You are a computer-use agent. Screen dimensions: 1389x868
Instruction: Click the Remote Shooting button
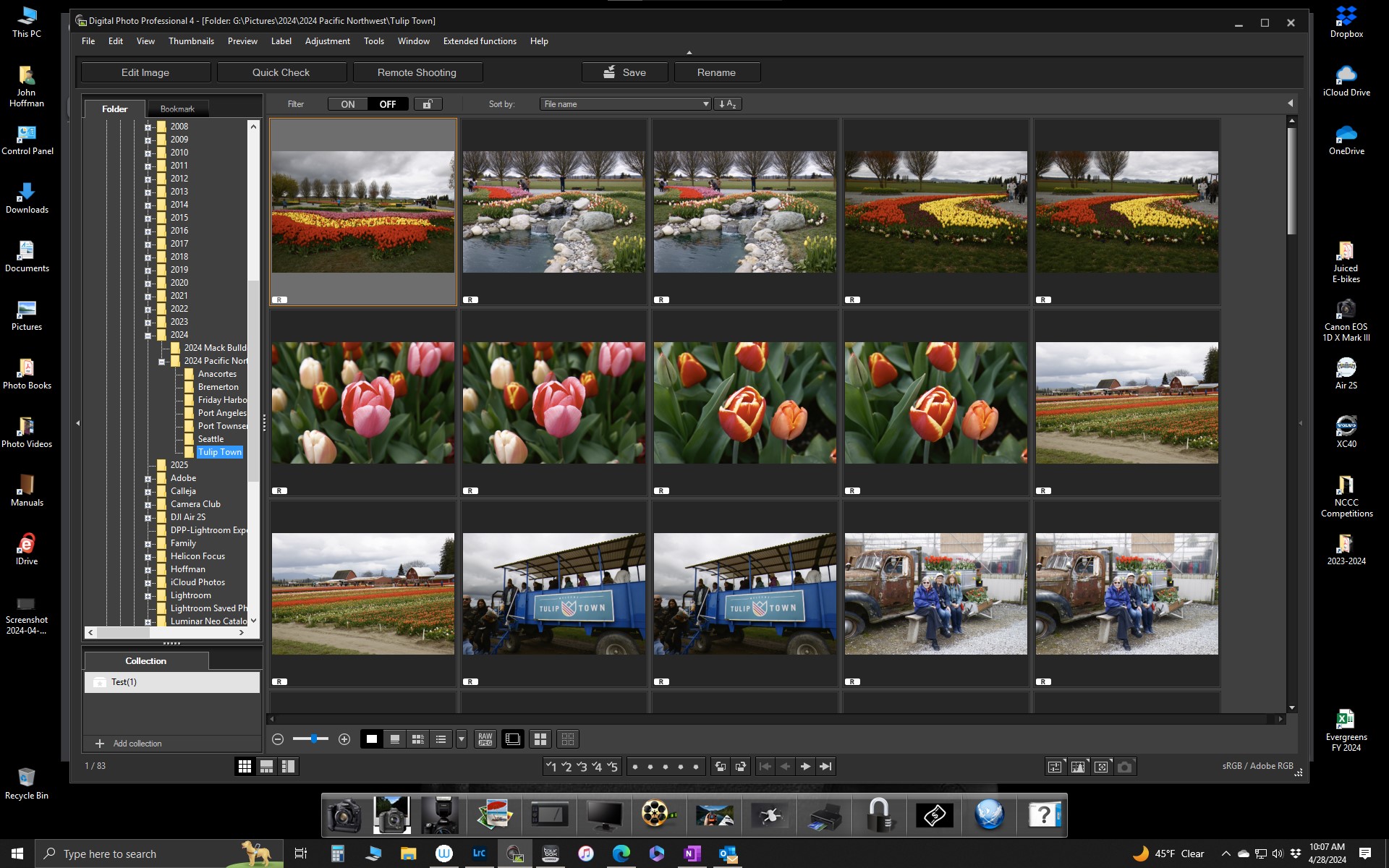click(x=417, y=72)
